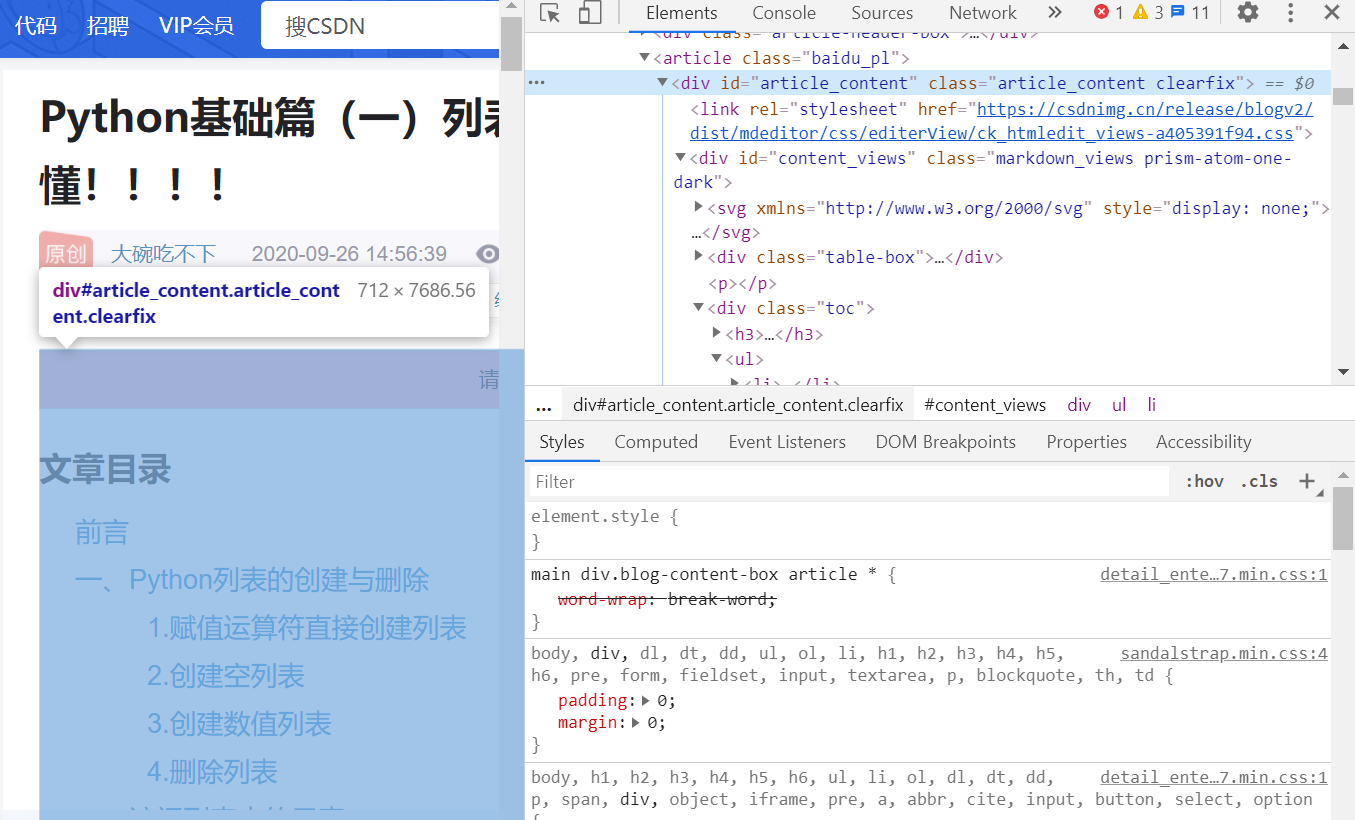
Task: Open the Sources tab
Action: [x=882, y=13]
